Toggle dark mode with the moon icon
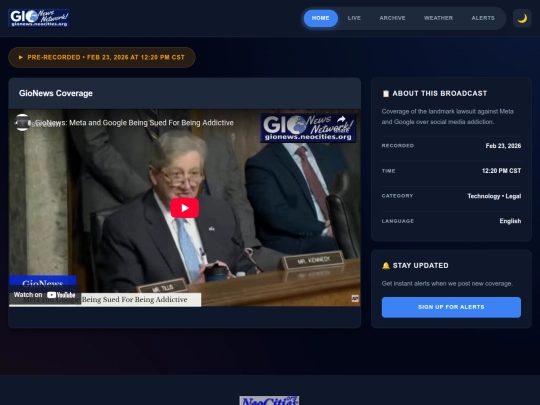Image resolution: width=540 pixels, height=405 pixels. (522, 18)
